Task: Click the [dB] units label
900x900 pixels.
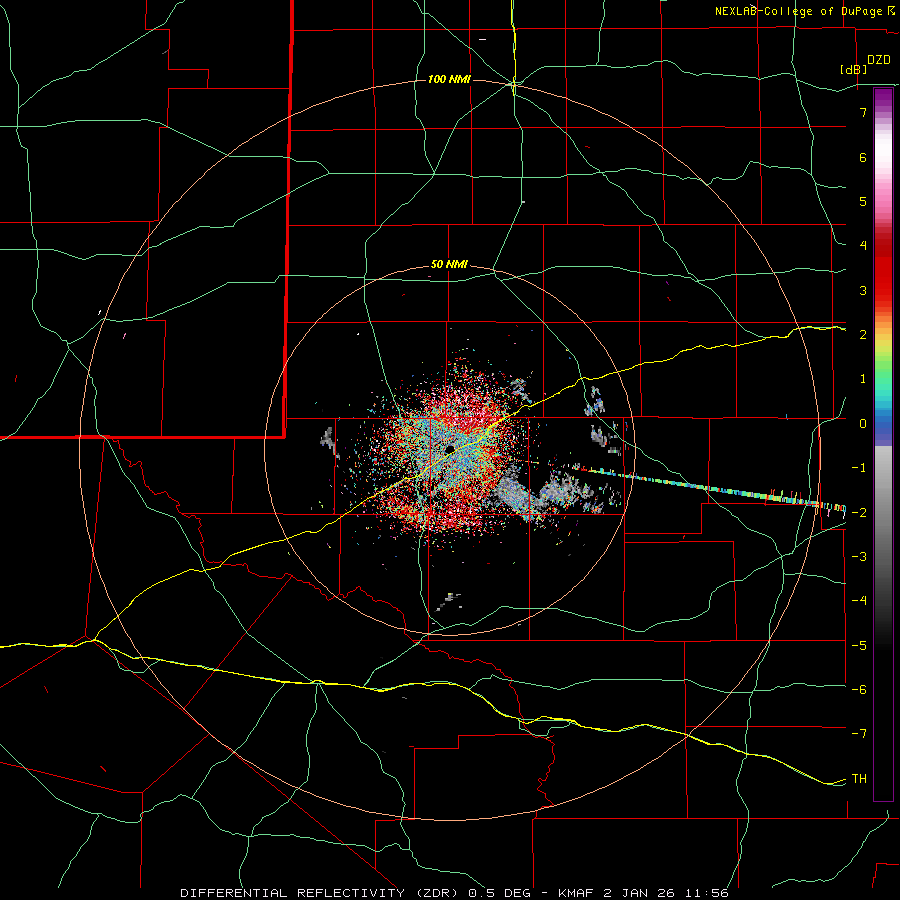Action: 854,69
